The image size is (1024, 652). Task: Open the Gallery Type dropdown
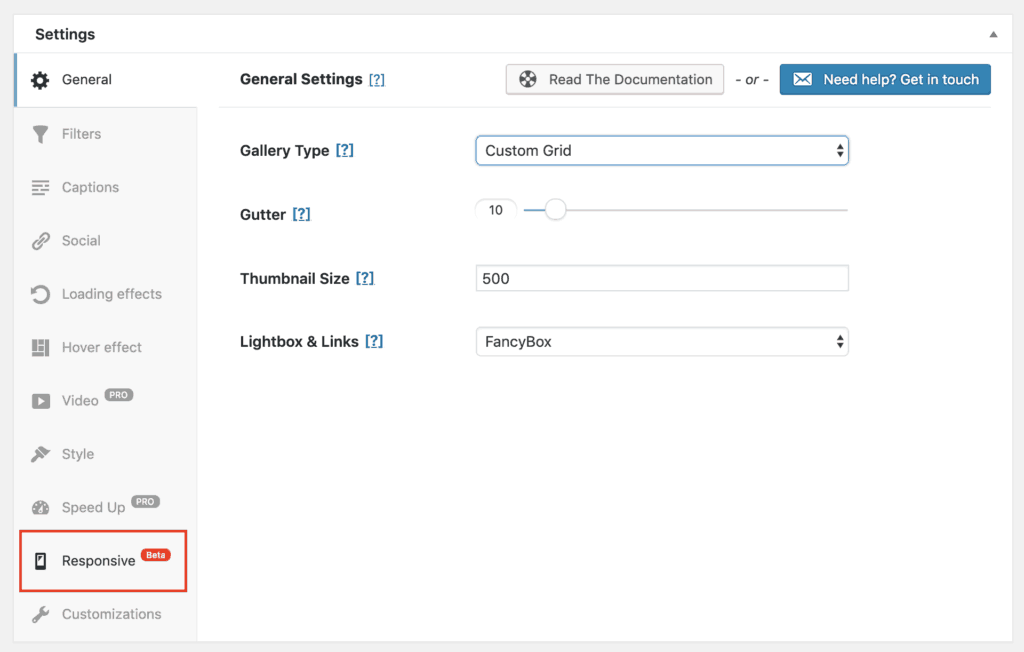tap(661, 150)
